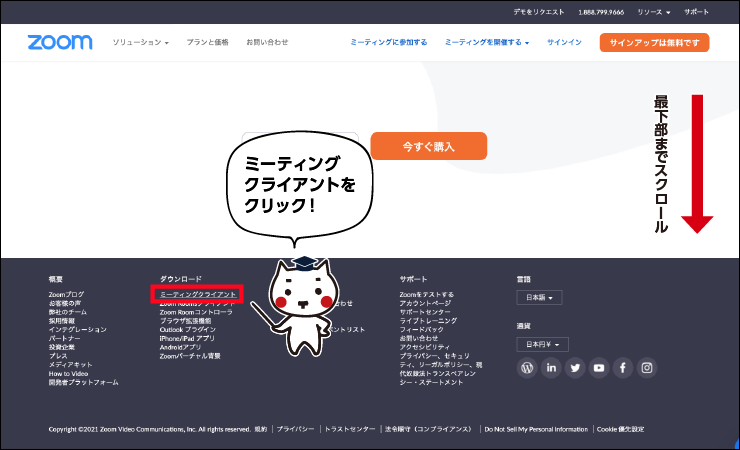
Task: Open the パートナー footer link
Action: 64,338
